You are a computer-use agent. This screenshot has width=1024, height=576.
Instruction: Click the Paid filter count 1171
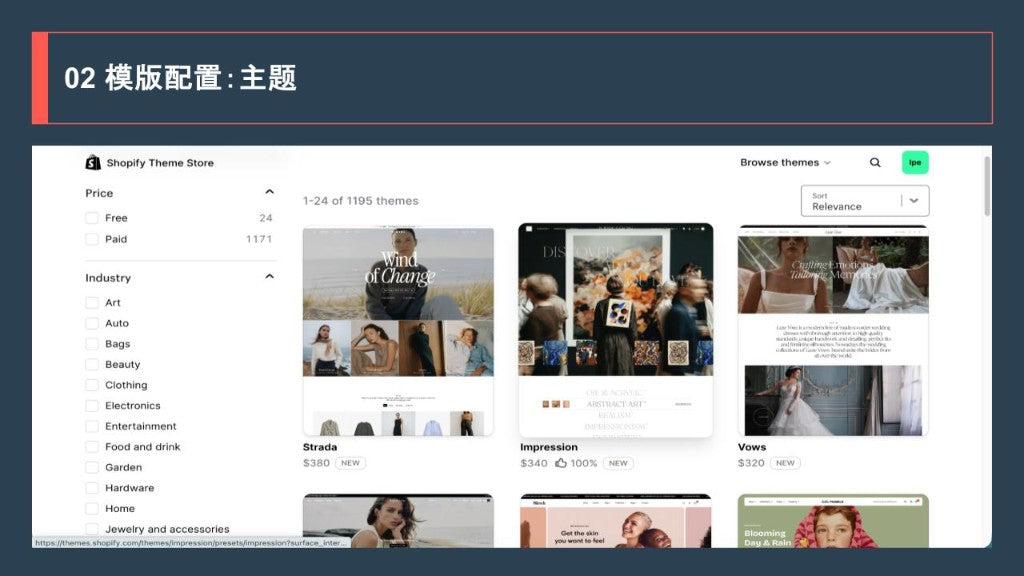point(259,239)
